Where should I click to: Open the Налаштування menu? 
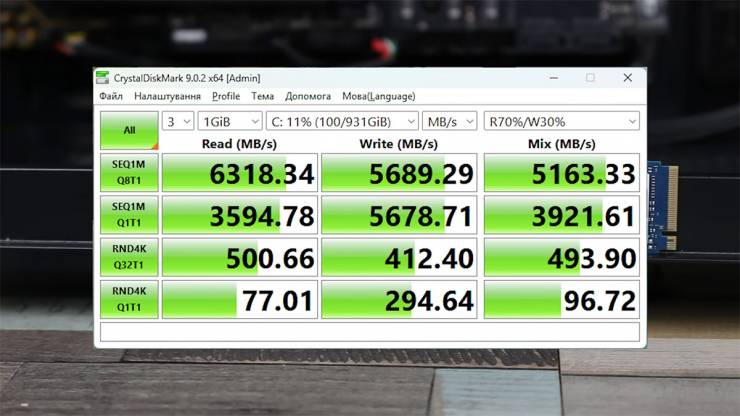tap(168, 96)
